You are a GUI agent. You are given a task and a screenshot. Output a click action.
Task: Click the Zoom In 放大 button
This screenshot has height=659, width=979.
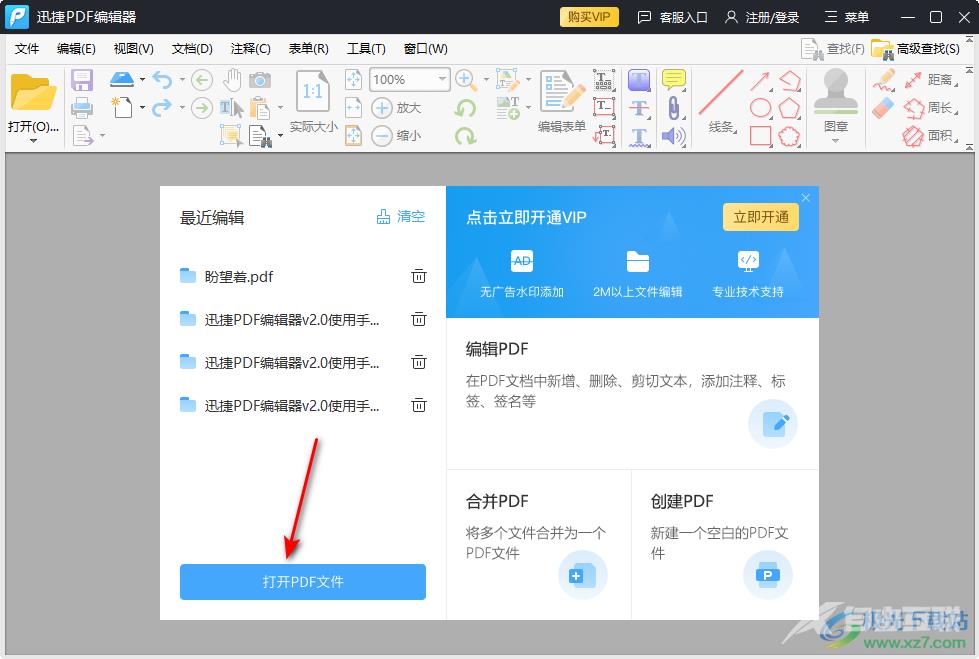click(396, 107)
